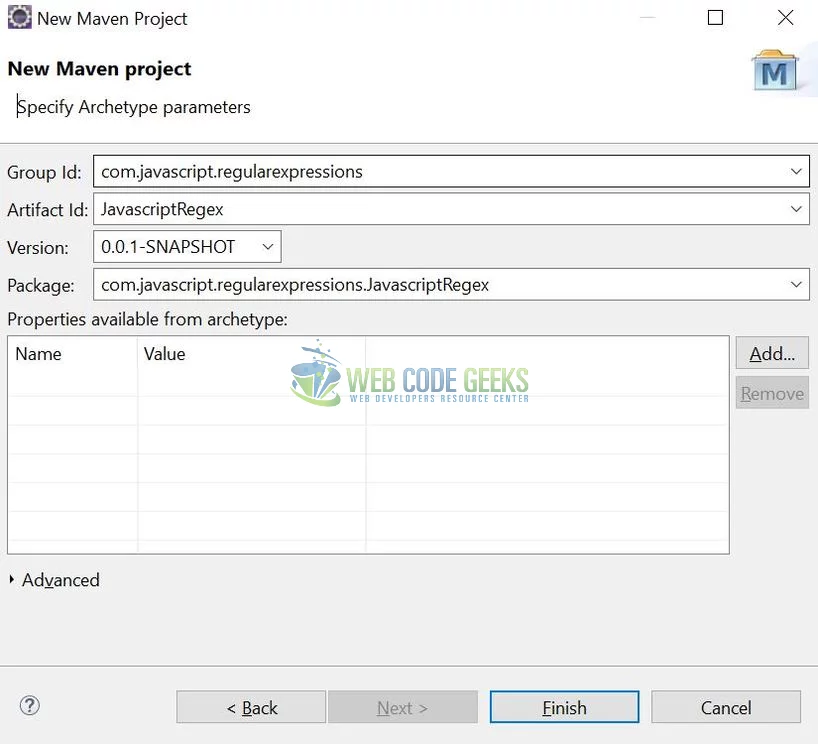
Task: Click the Eclipse icon in title bar
Action: pos(19,18)
